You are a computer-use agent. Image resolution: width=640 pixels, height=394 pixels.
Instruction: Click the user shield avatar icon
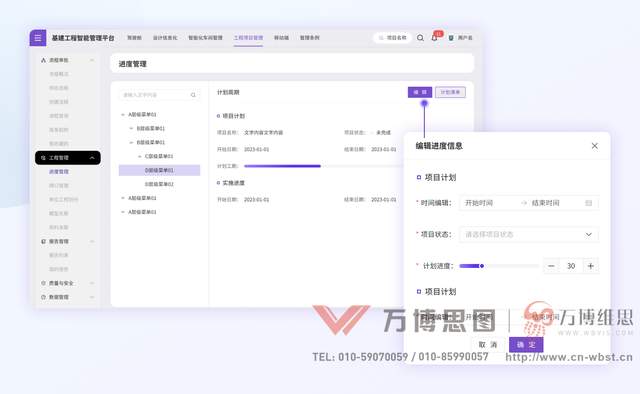(x=451, y=38)
